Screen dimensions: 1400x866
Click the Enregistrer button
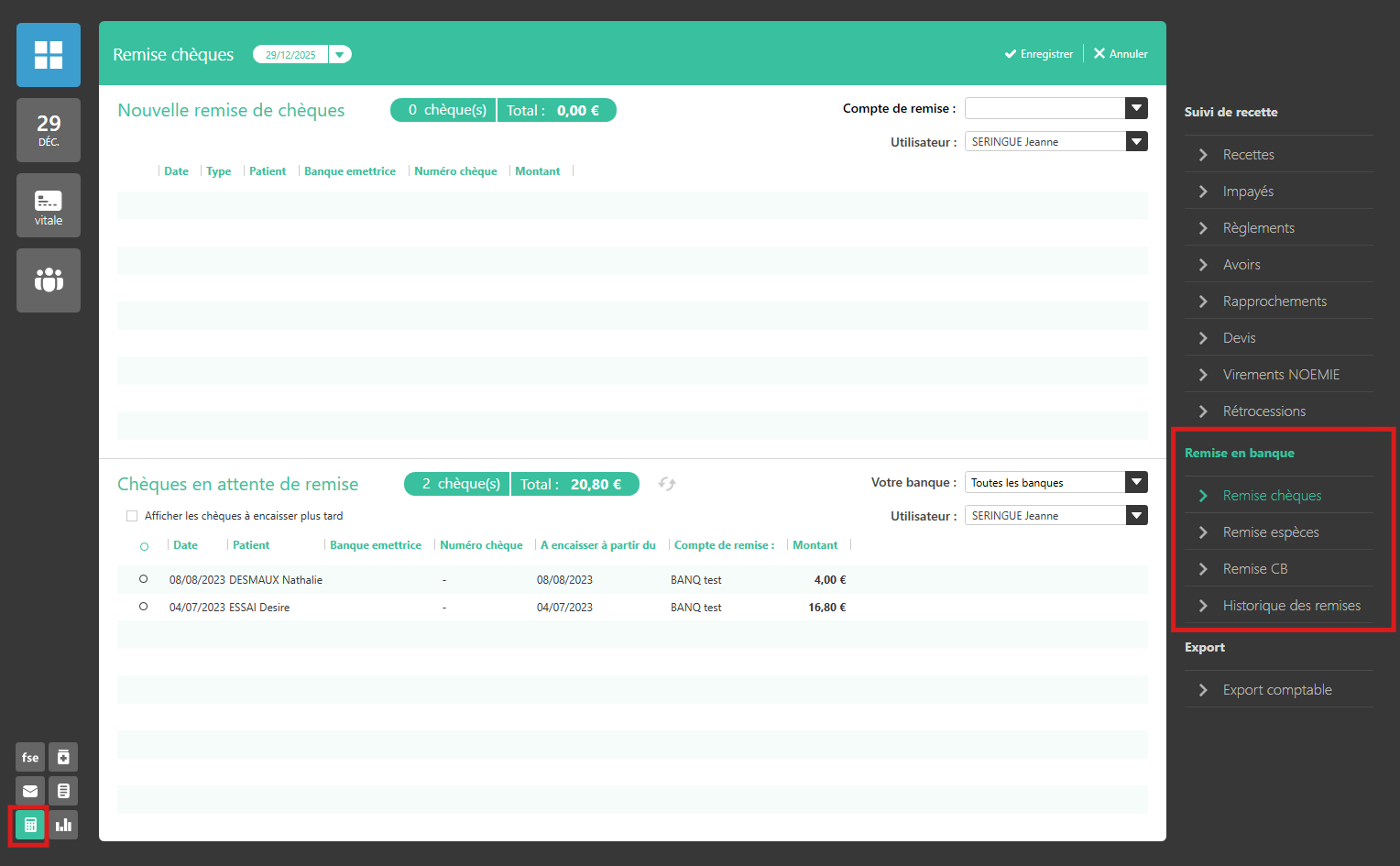[x=1038, y=54]
